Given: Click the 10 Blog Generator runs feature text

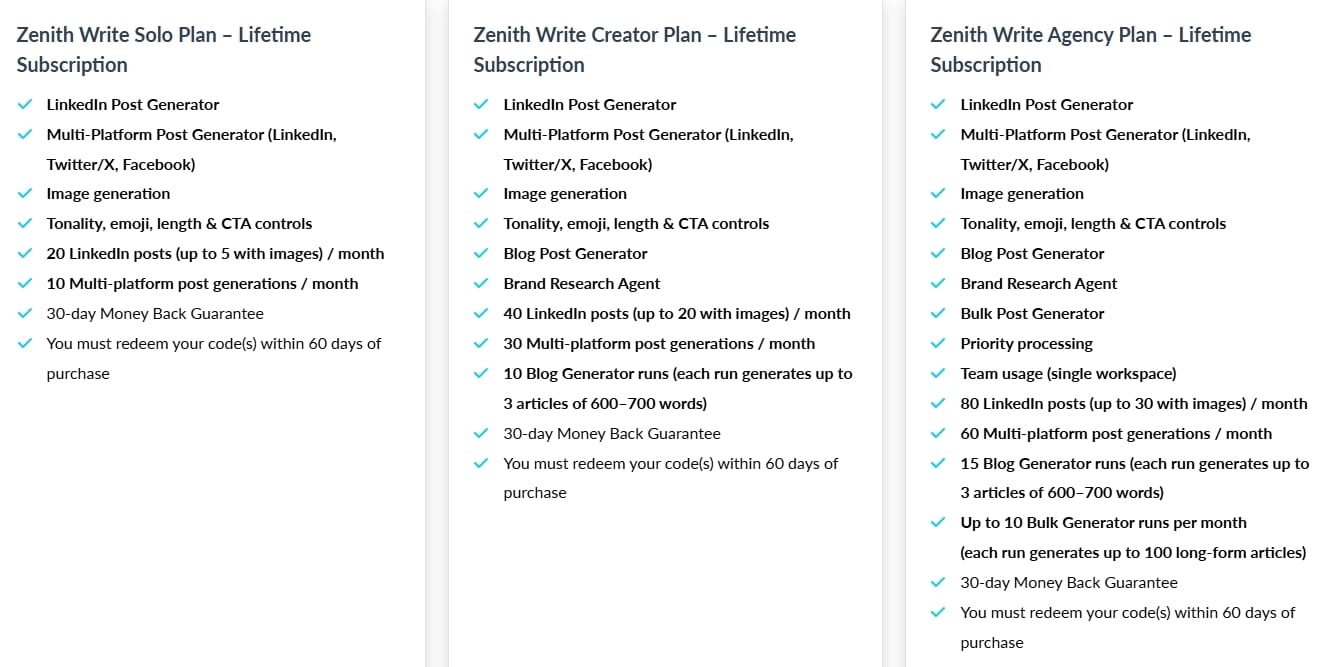Looking at the screenshot, I should point(678,374).
